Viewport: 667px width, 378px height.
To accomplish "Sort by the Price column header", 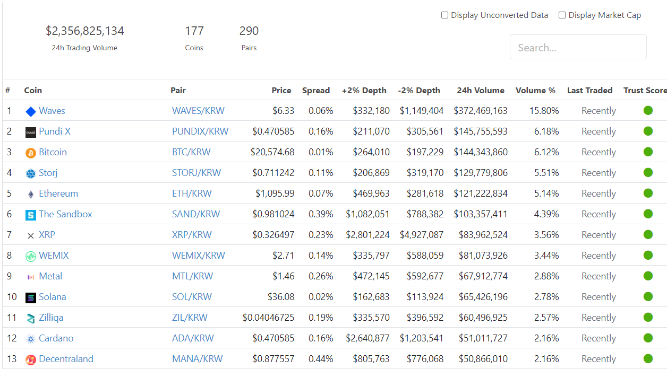I will click(282, 90).
